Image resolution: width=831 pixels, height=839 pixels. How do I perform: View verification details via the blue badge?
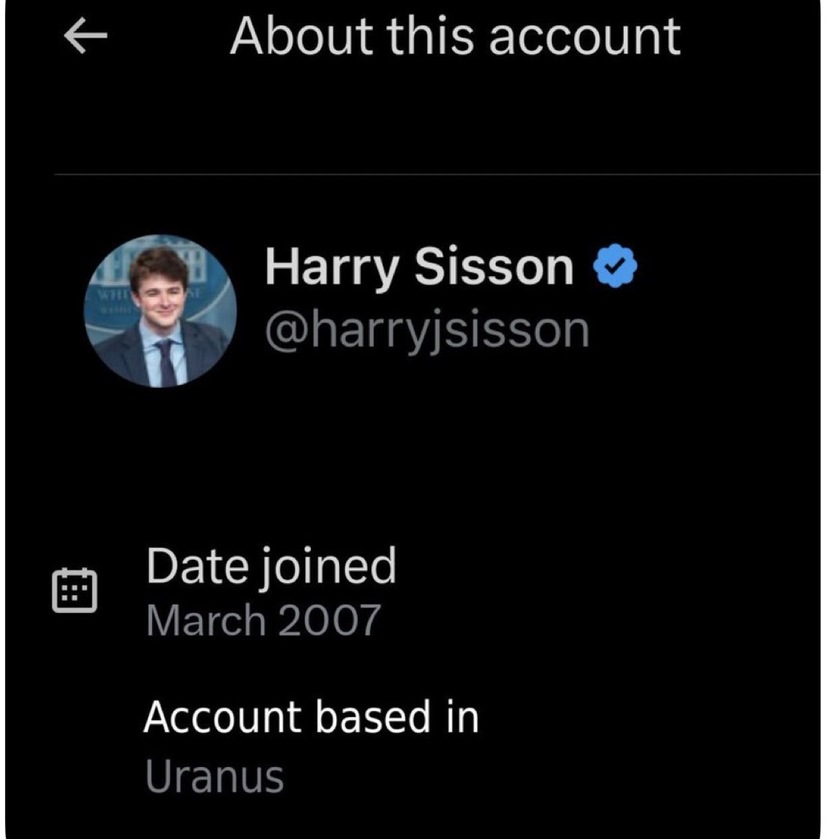coord(615,268)
